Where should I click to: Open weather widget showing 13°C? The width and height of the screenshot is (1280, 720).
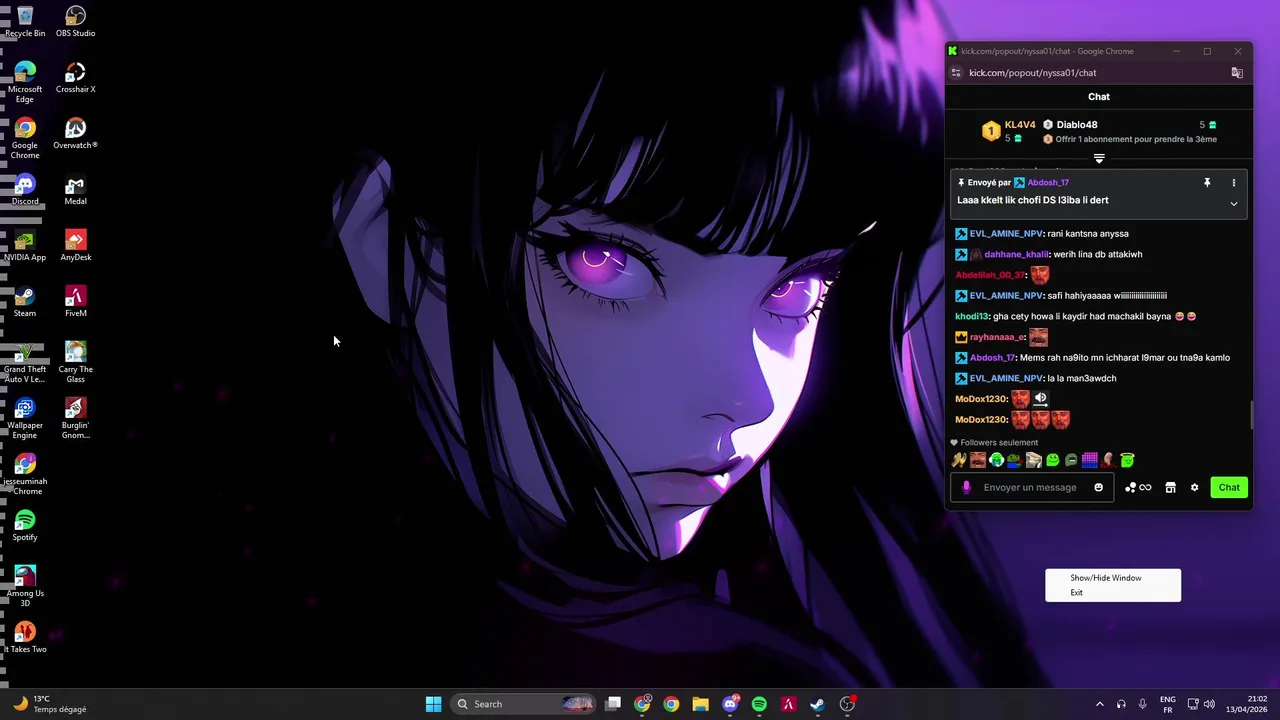(50, 704)
